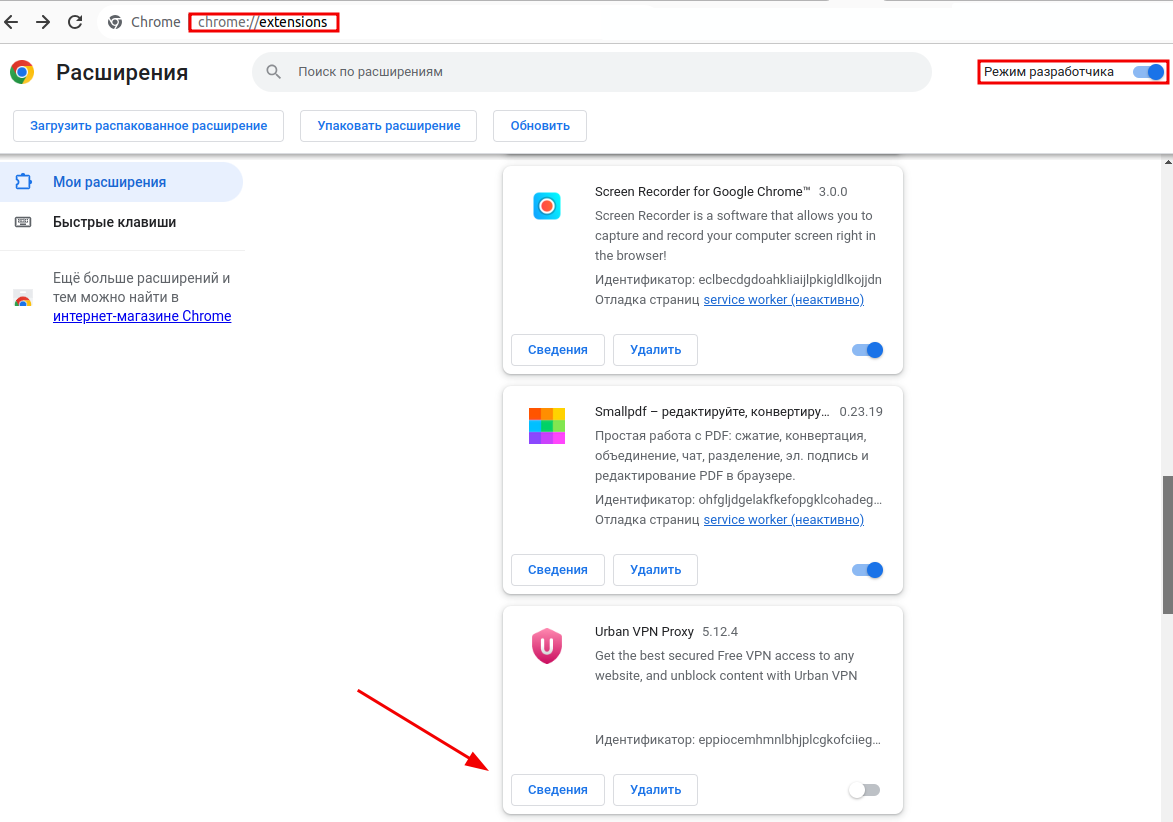Click Удалить for Urban VPN Proxy
The width and height of the screenshot is (1173, 822).
[655, 790]
